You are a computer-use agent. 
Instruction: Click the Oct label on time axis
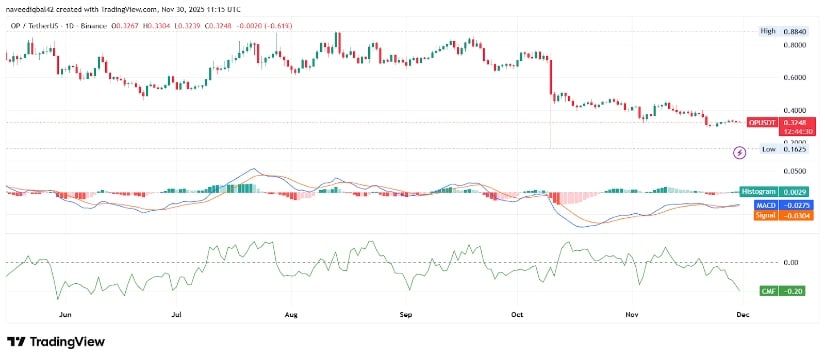click(x=518, y=315)
